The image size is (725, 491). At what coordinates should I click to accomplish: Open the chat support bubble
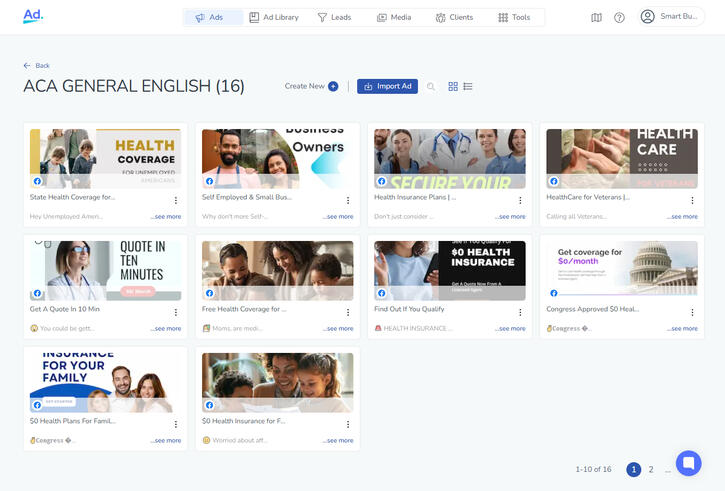tap(688, 463)
